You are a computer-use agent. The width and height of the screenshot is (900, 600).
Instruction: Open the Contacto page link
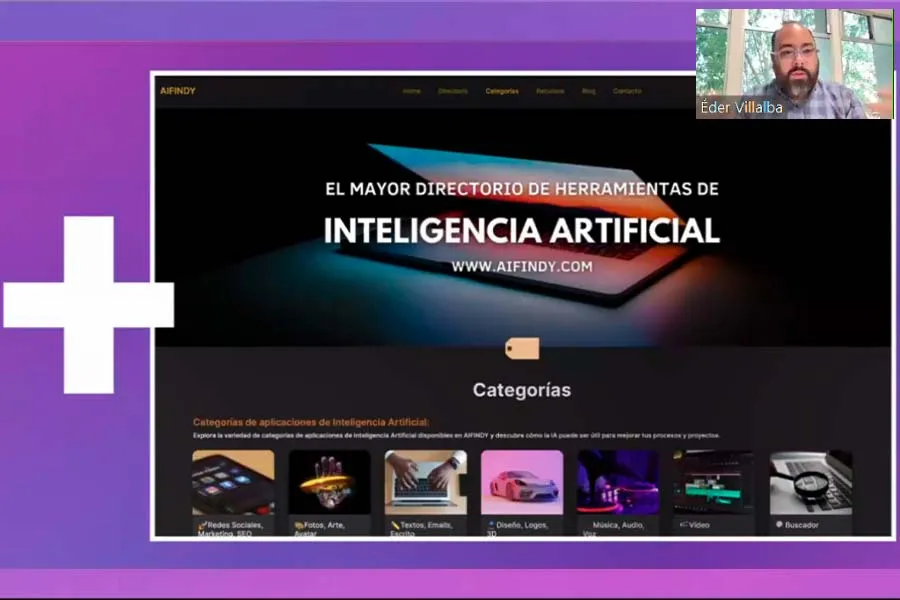pos(627,91)
